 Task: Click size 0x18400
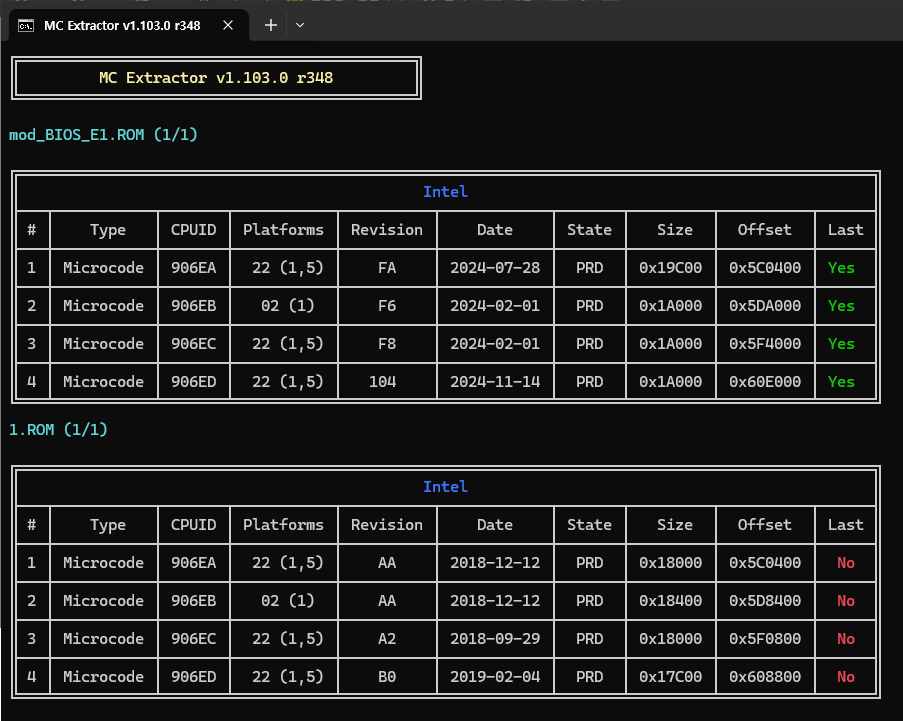670,601
